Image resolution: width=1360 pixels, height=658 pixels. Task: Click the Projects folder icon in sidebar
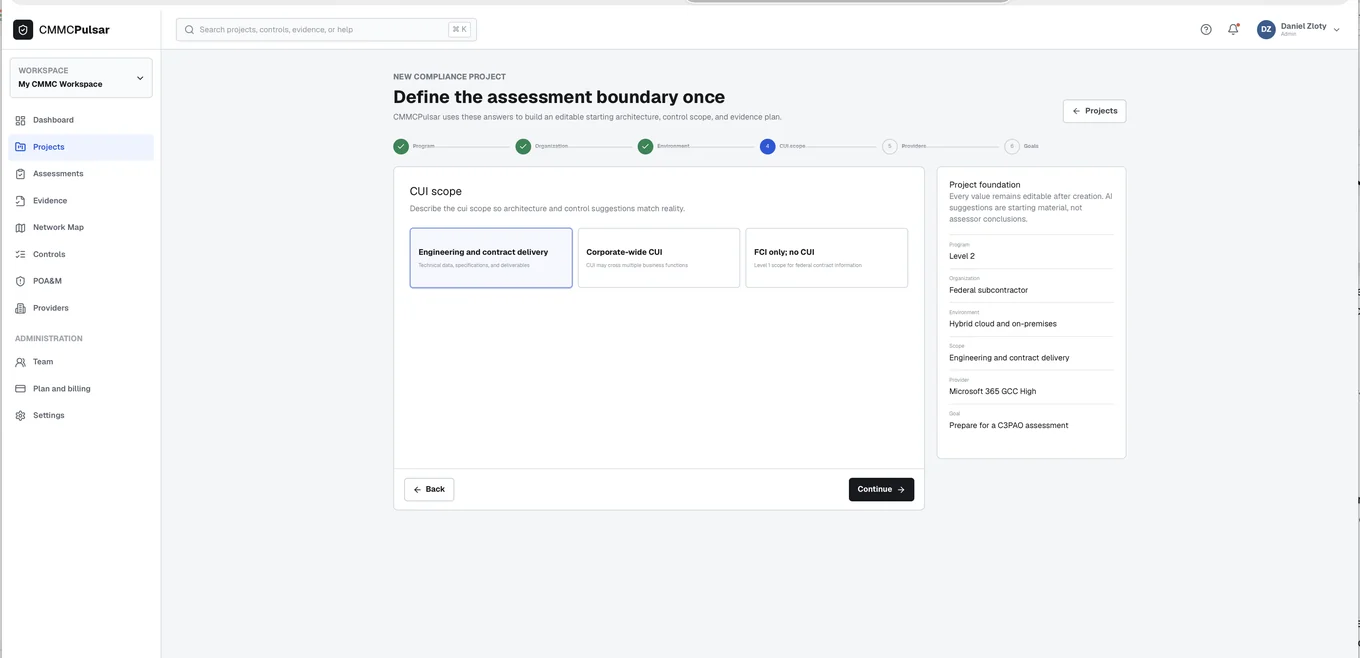click(20, 147)
